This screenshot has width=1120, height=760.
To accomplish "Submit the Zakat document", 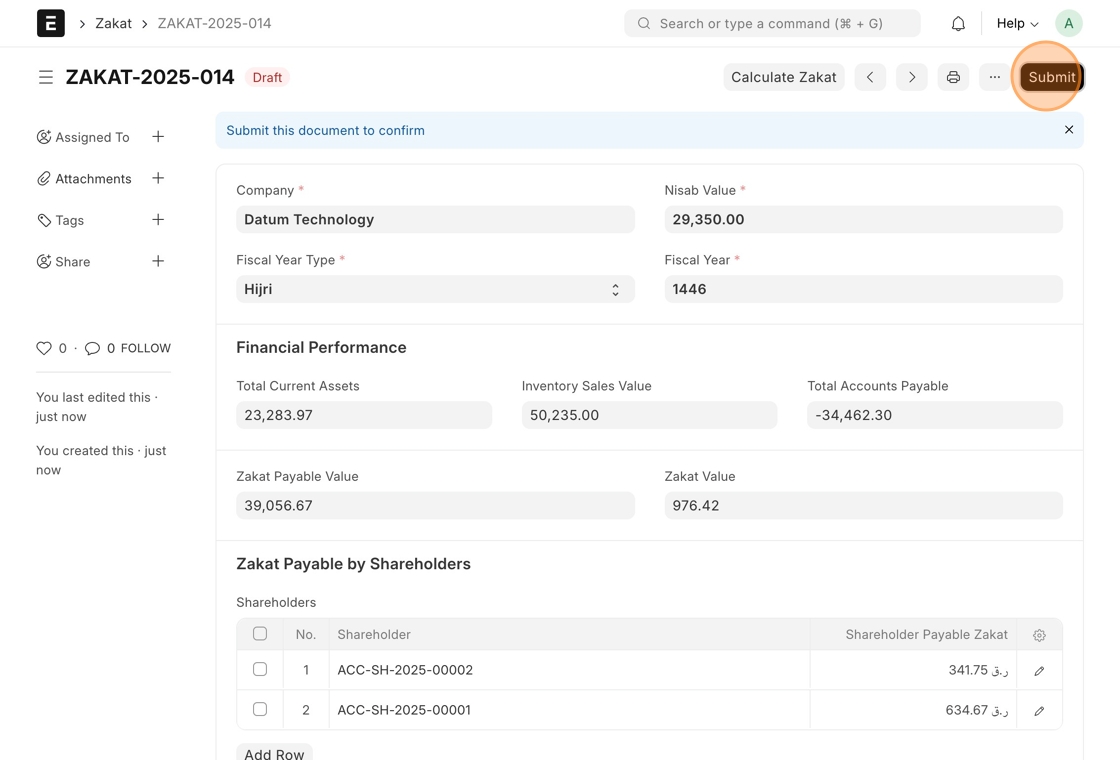I will point(1051,77).
